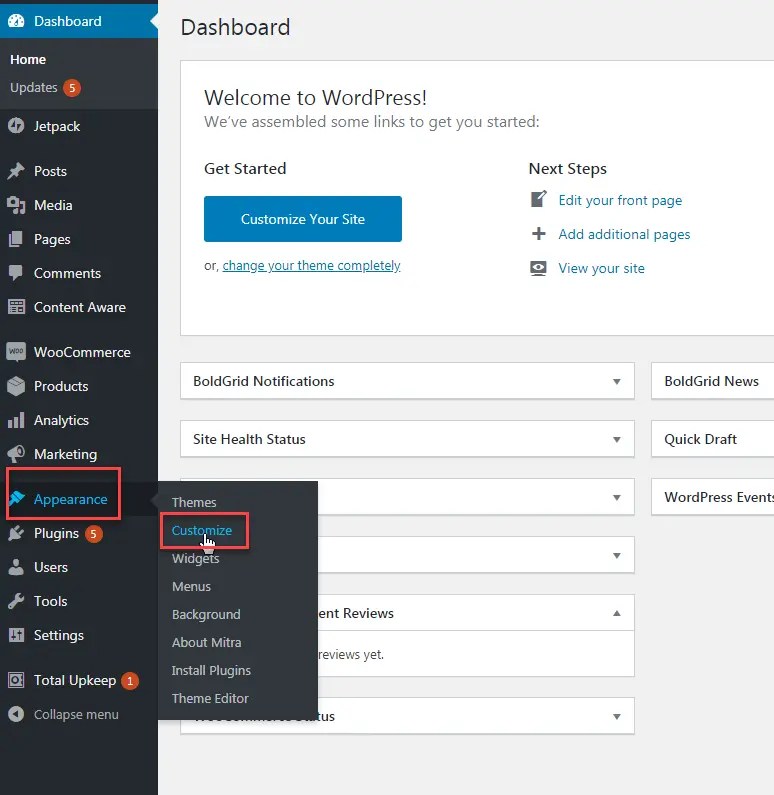Click the edit front page pencil icon
The image size is (774, 795).
(538, 199)
